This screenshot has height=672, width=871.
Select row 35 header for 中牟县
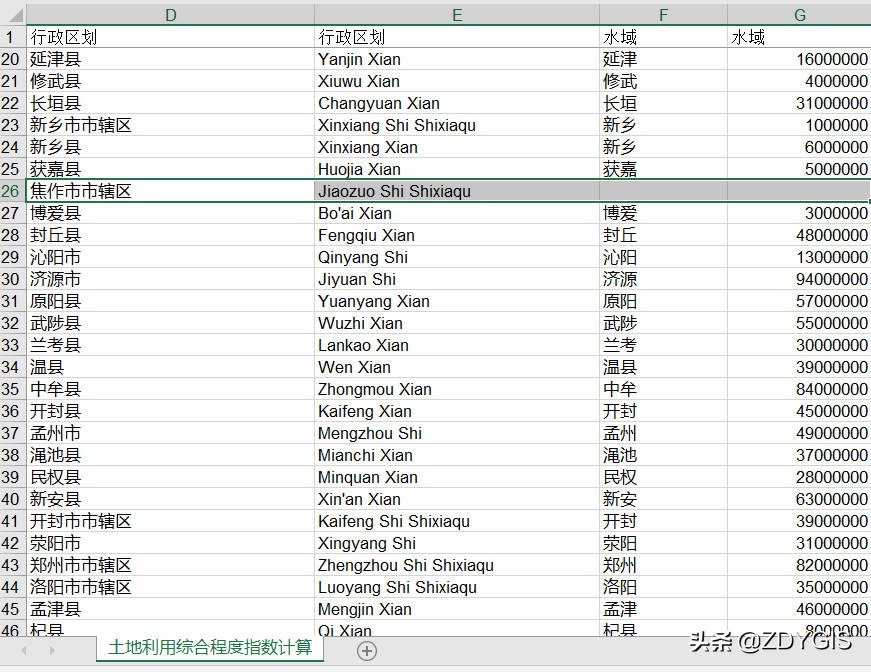[x=13, y=389]
